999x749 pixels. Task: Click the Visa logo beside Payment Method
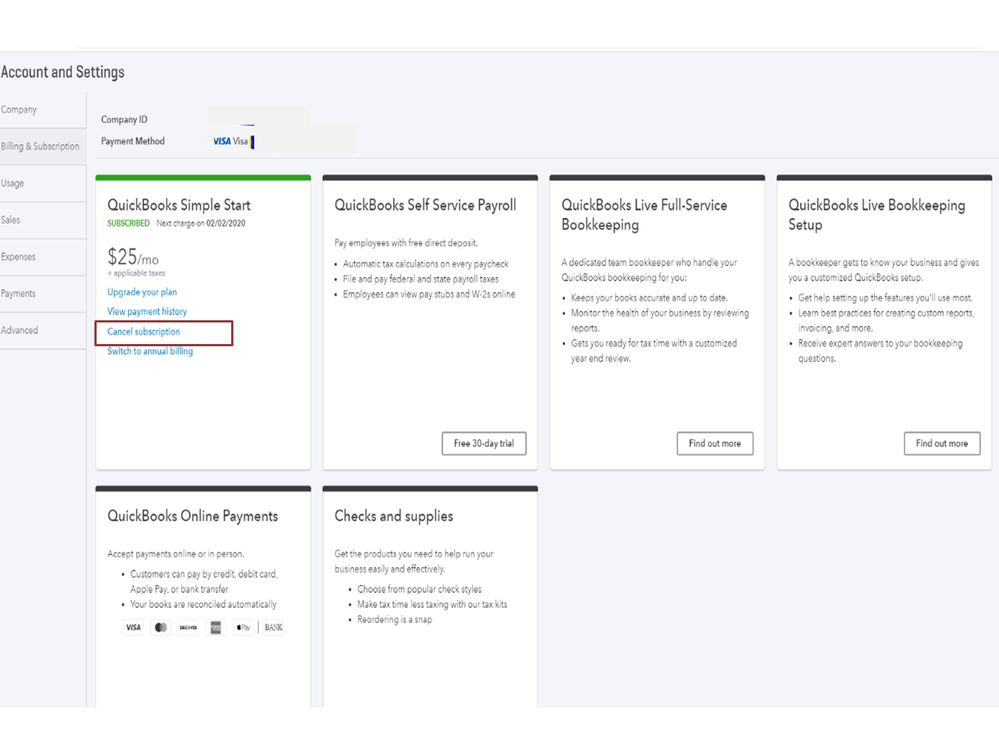222,142
